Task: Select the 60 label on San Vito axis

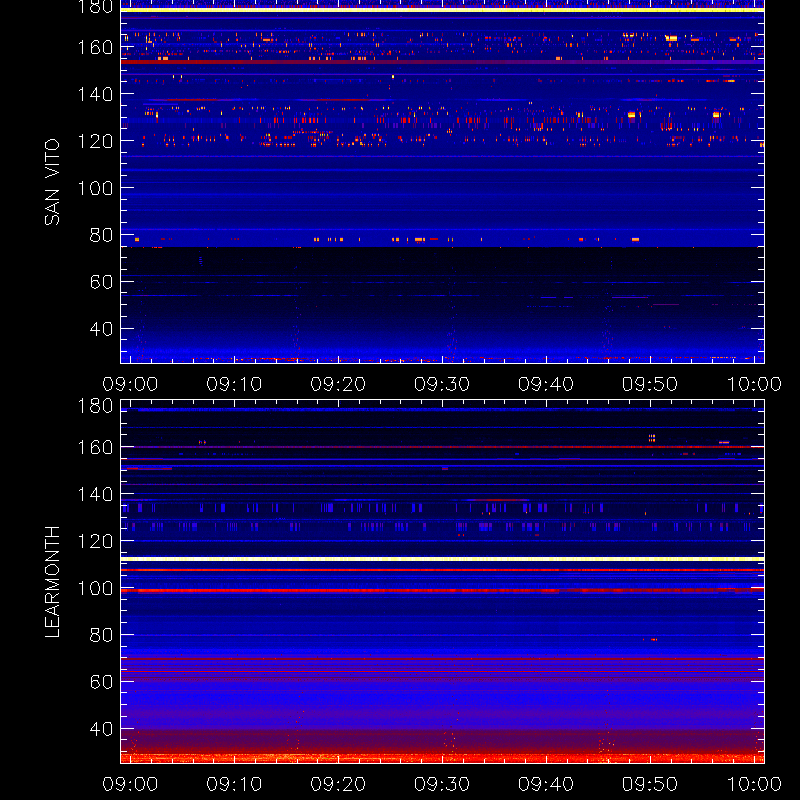Action: point(101,282)
